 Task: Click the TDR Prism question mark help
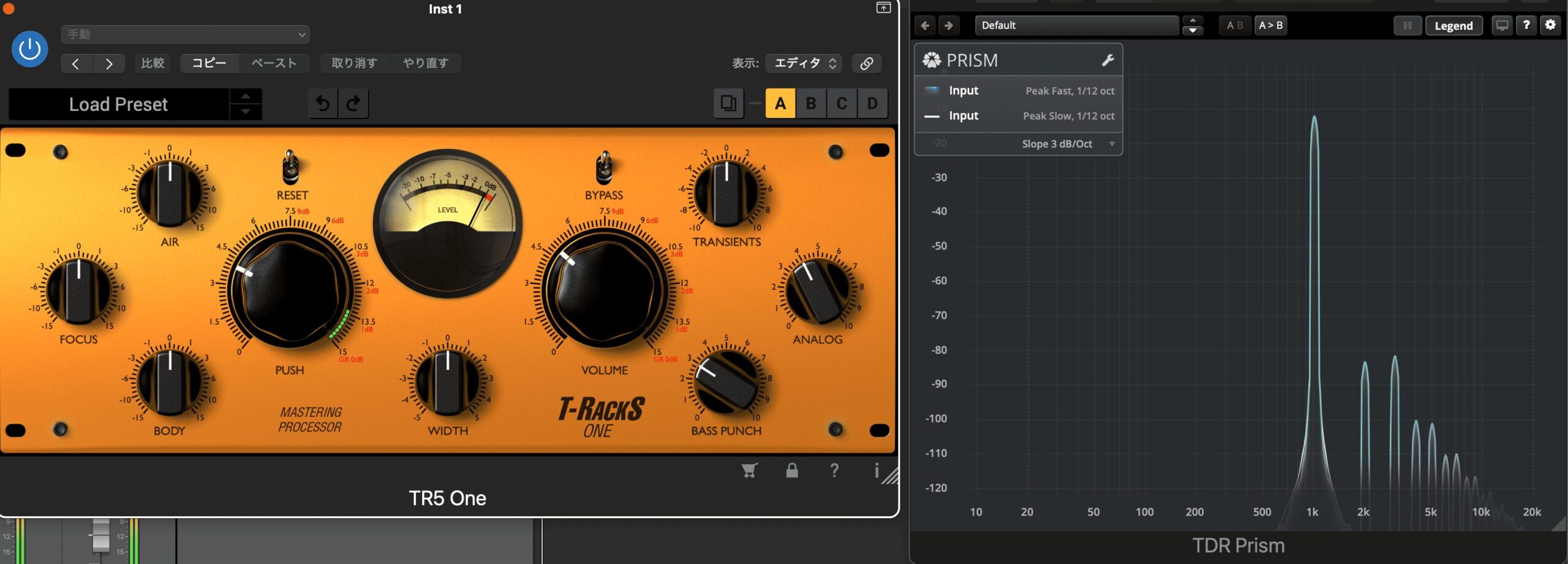[x=1526, y=25]
